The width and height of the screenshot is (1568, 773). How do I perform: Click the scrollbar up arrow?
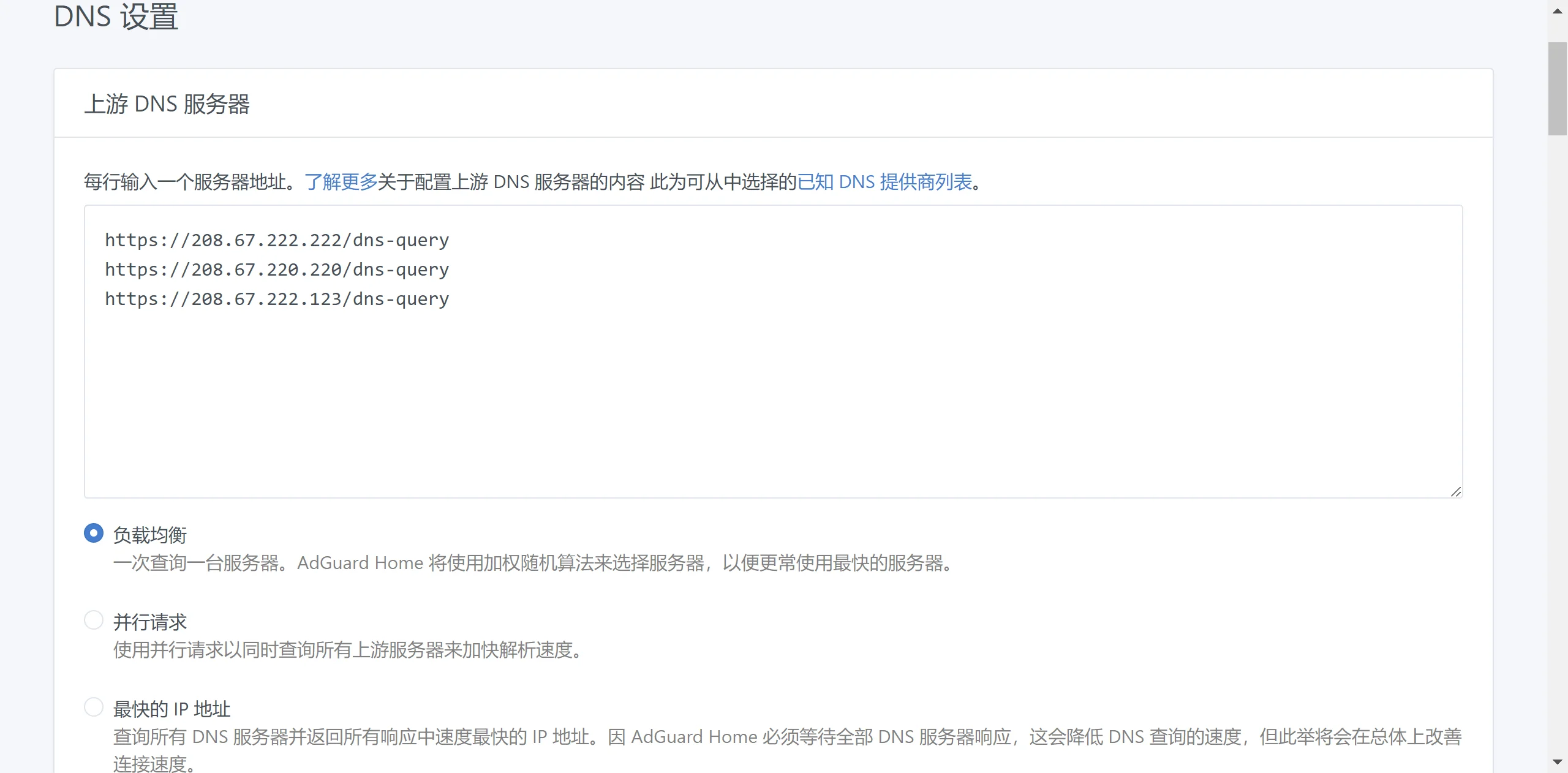click(1557, 11)
